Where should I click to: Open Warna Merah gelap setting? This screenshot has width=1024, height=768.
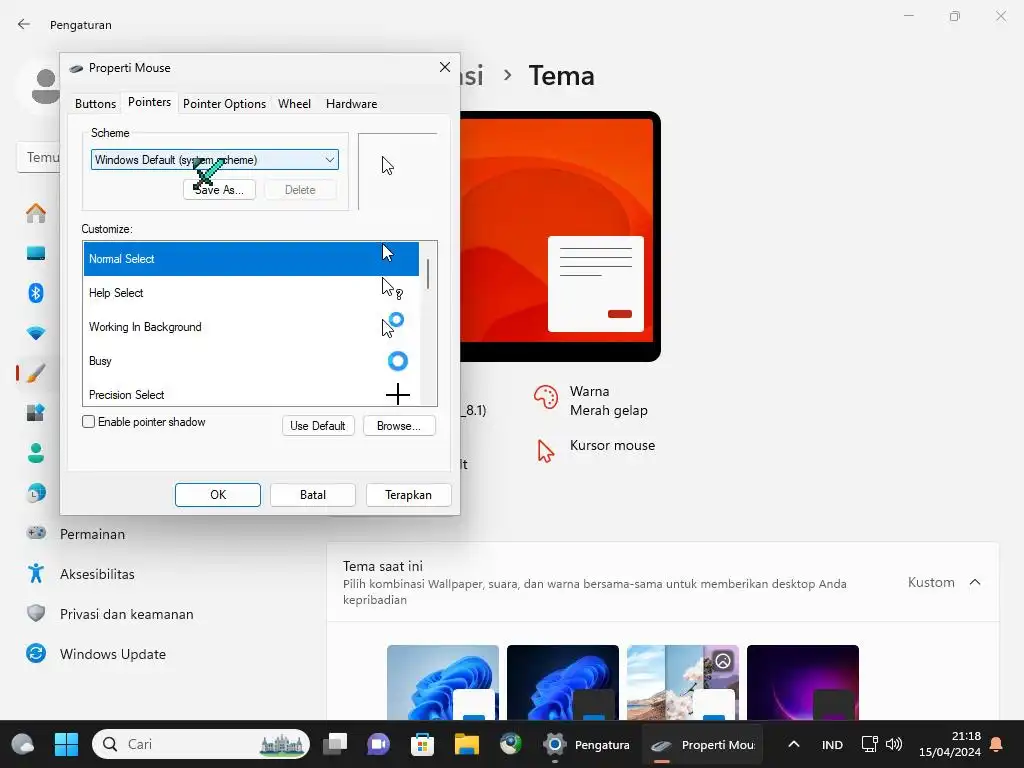(591, 400)
